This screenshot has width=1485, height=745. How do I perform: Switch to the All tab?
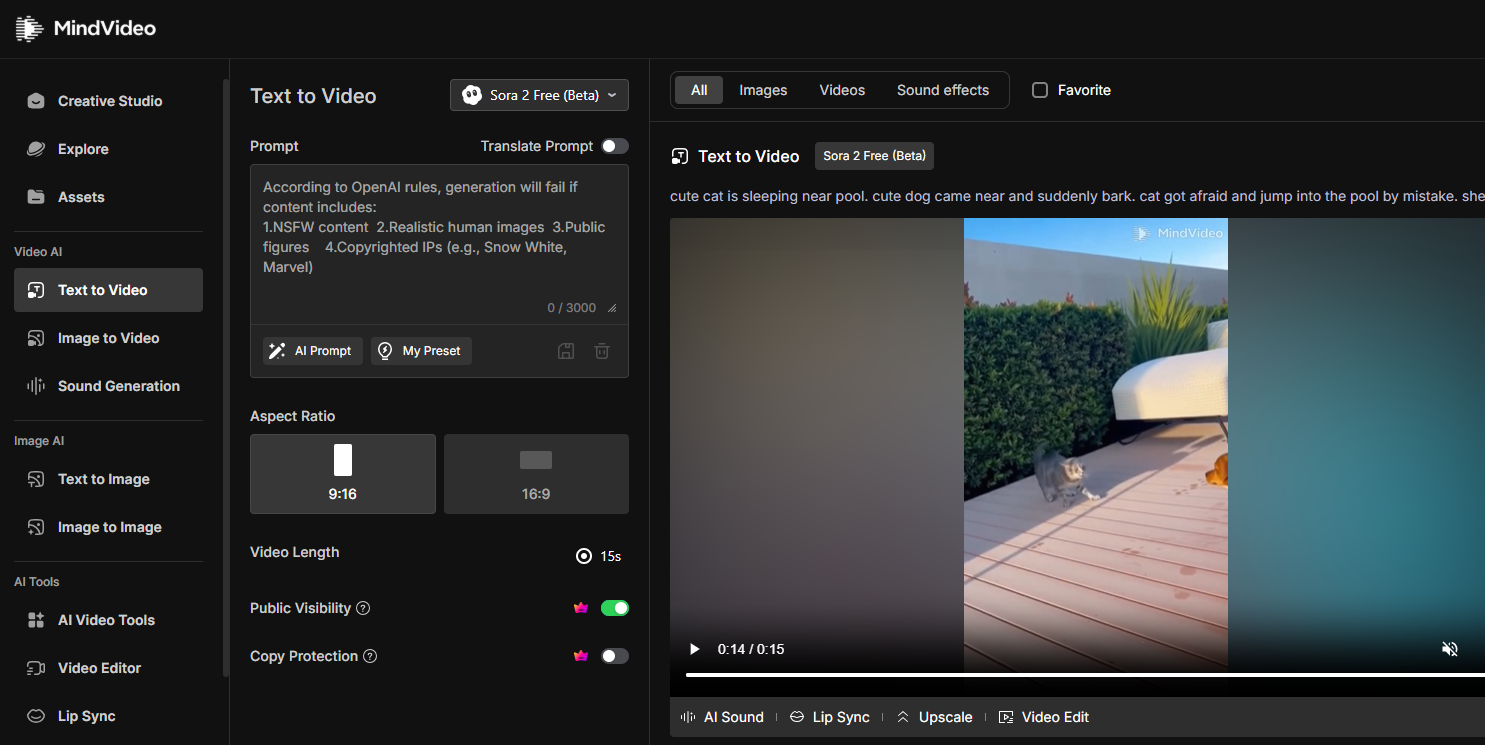tap(699, 90)
